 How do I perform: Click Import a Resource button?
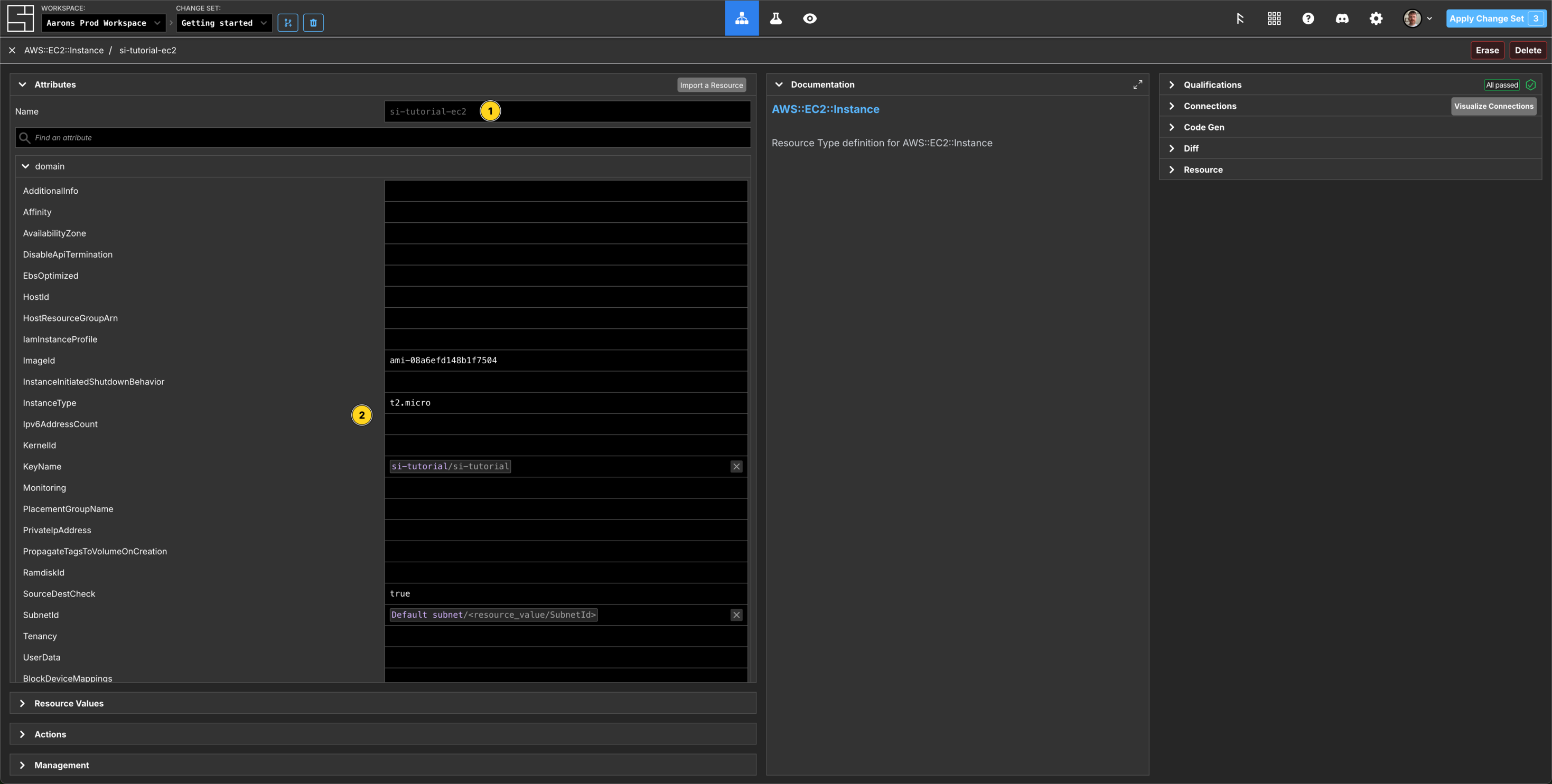coord(712,85)
